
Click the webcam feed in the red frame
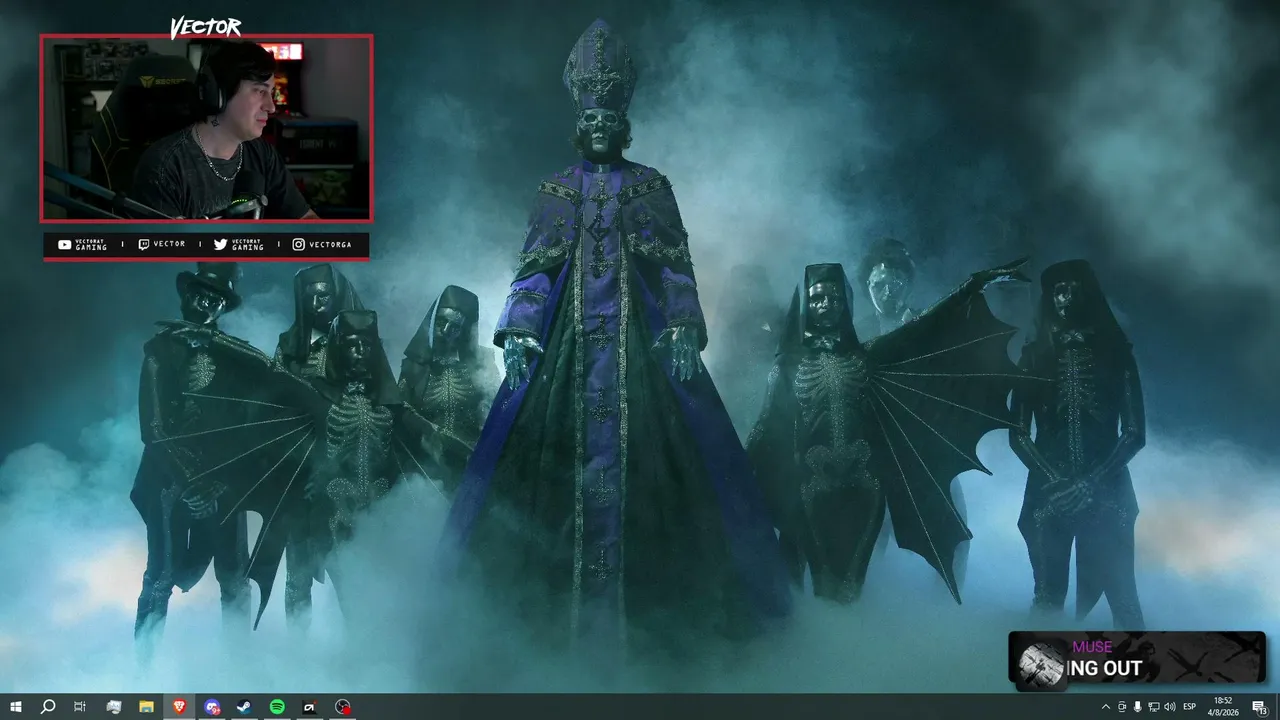click(206, 128)
